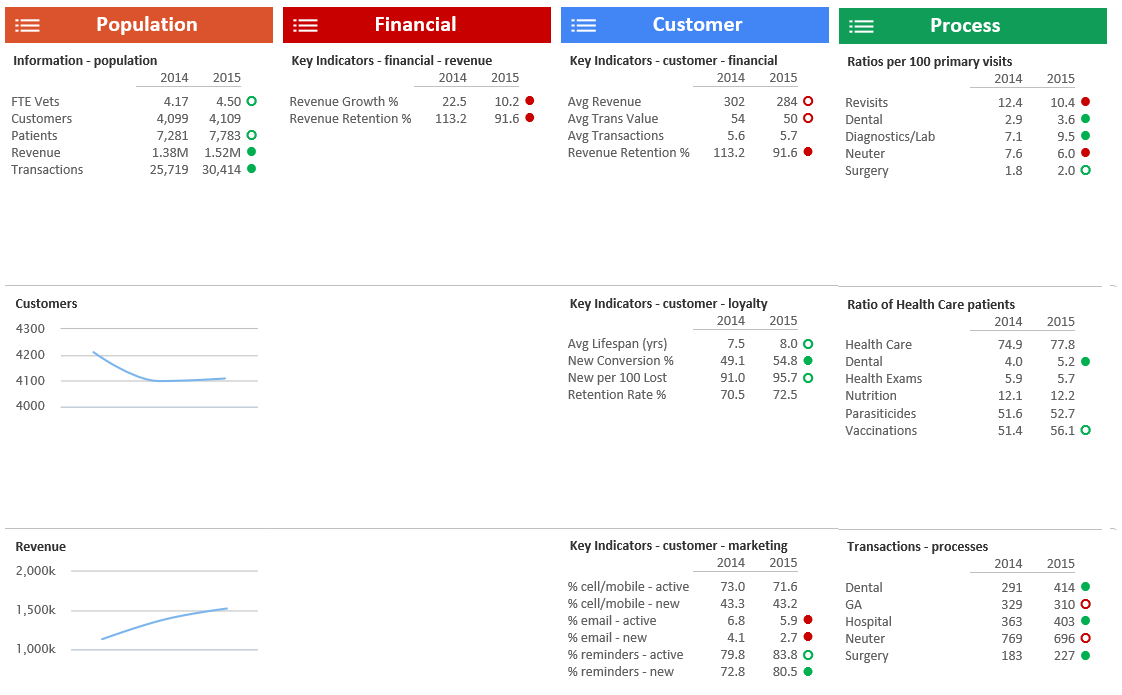Click the New per 100 Lost indicator
Image resolution: width=1122 pixels, height=695 pixels.
click(808, 377)
